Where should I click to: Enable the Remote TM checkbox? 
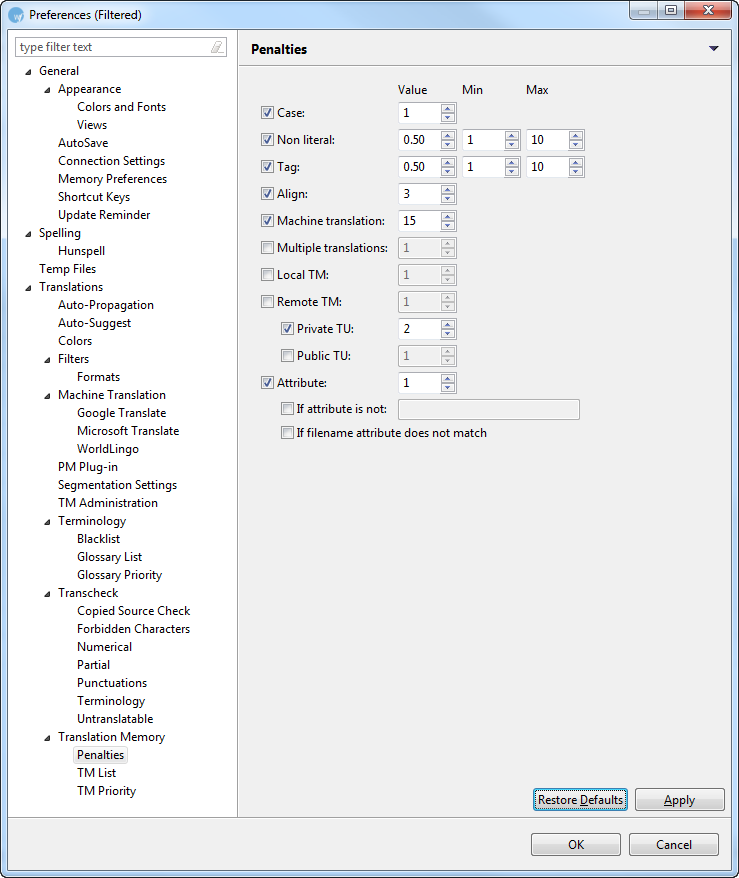click(268, 302)
